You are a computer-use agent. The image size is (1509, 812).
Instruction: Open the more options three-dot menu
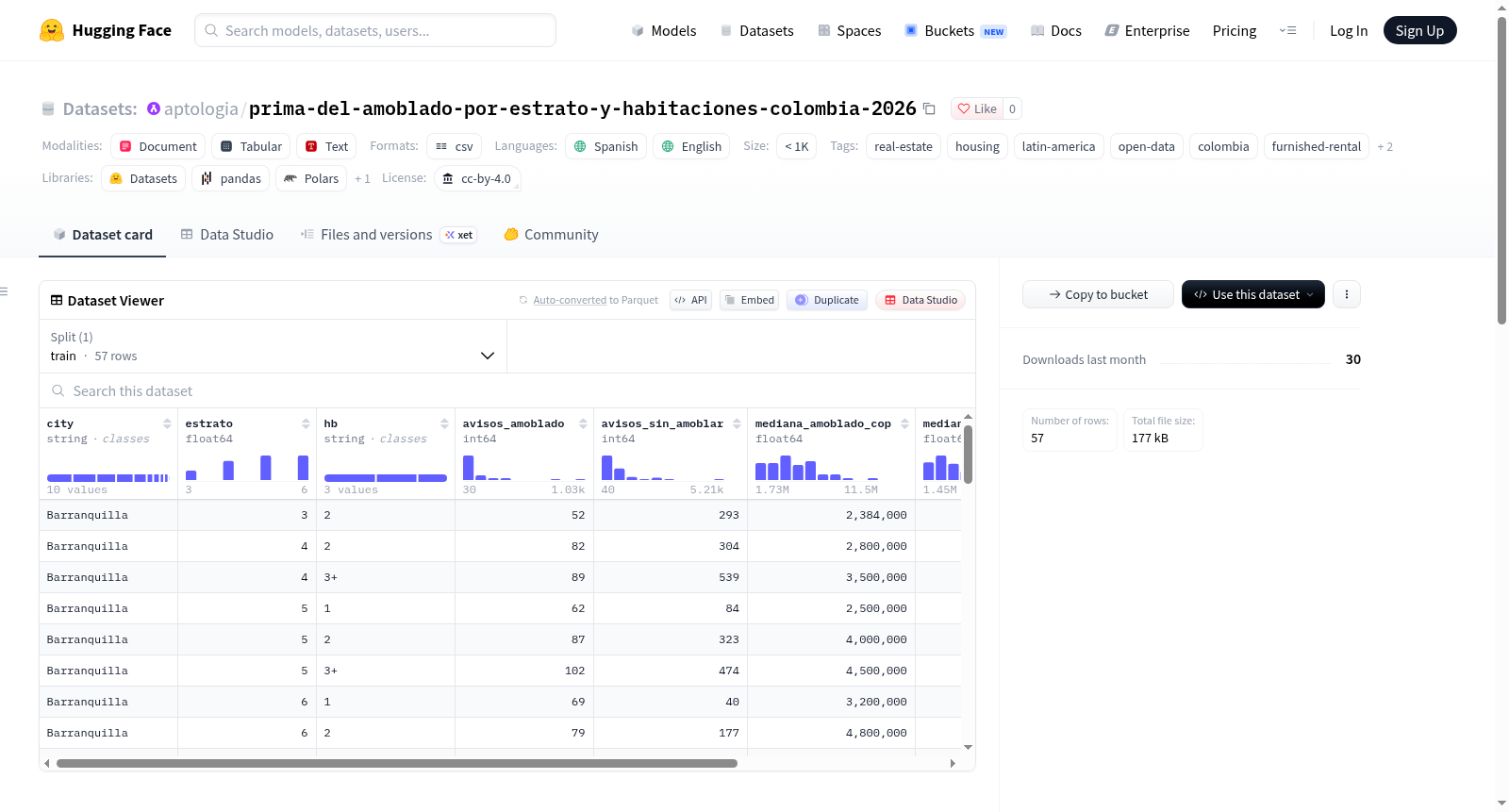pos(1347,294)
